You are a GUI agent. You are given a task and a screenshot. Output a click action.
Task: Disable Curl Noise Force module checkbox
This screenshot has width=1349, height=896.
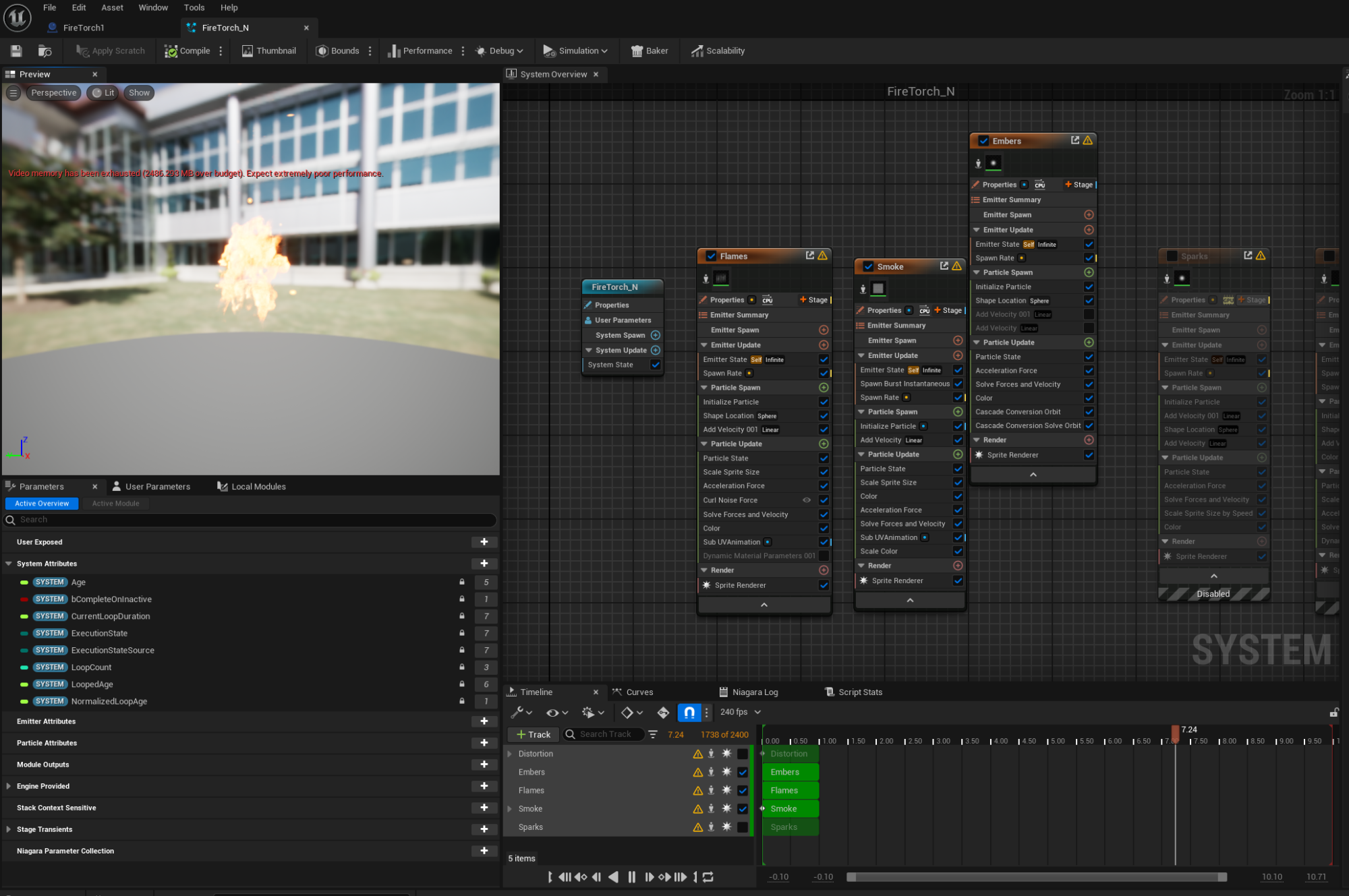click(824, 500)
